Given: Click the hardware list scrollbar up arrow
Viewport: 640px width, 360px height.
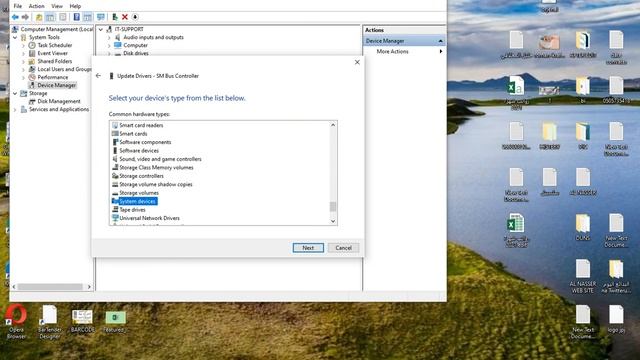Looking at the screenshot, I should click(333, 125).
